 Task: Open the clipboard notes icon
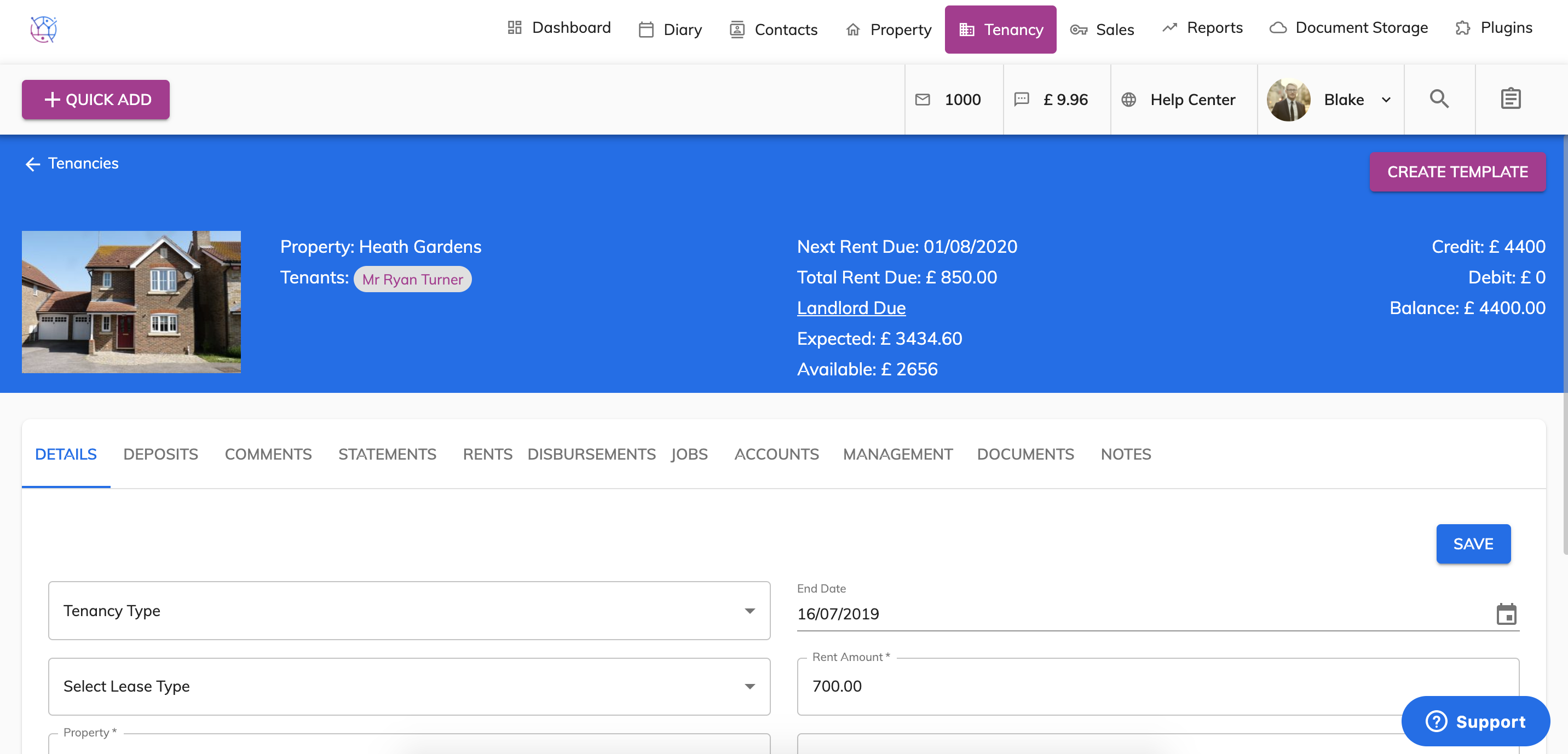coord(1510,98)
